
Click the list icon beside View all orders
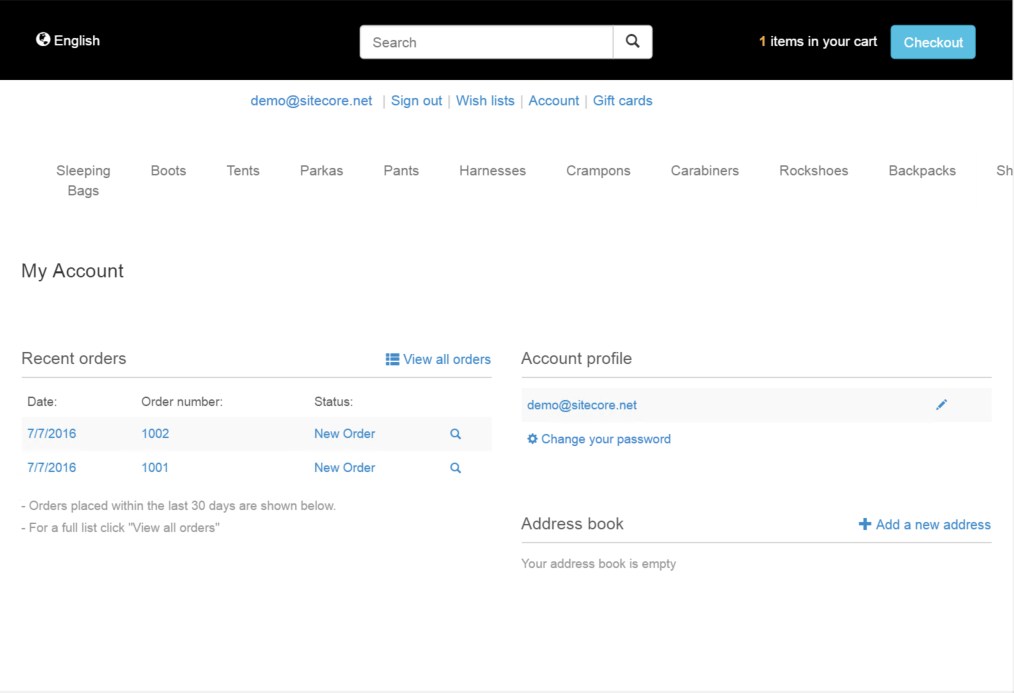coord(392,359)
